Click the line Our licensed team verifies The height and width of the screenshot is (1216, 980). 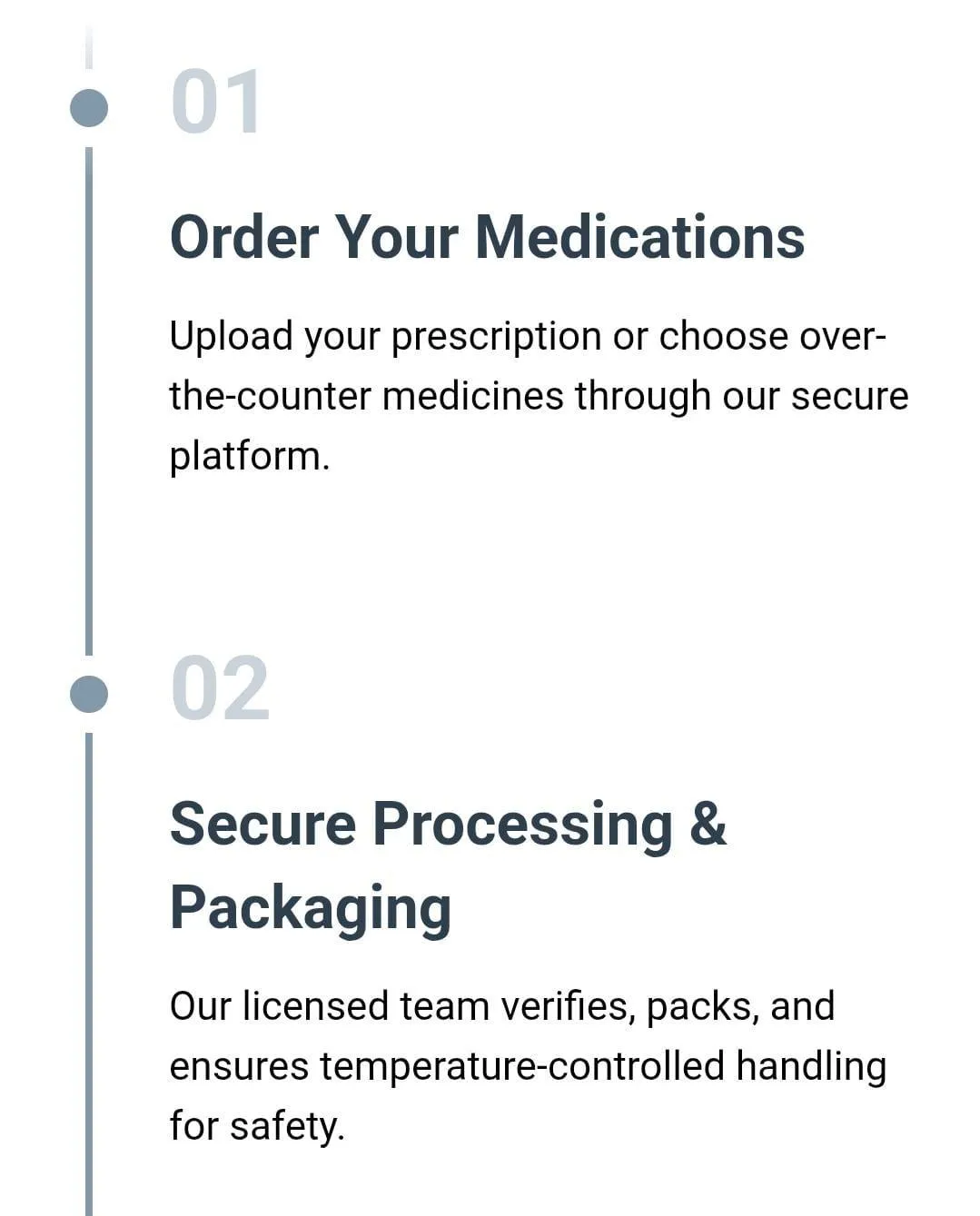501,1007
